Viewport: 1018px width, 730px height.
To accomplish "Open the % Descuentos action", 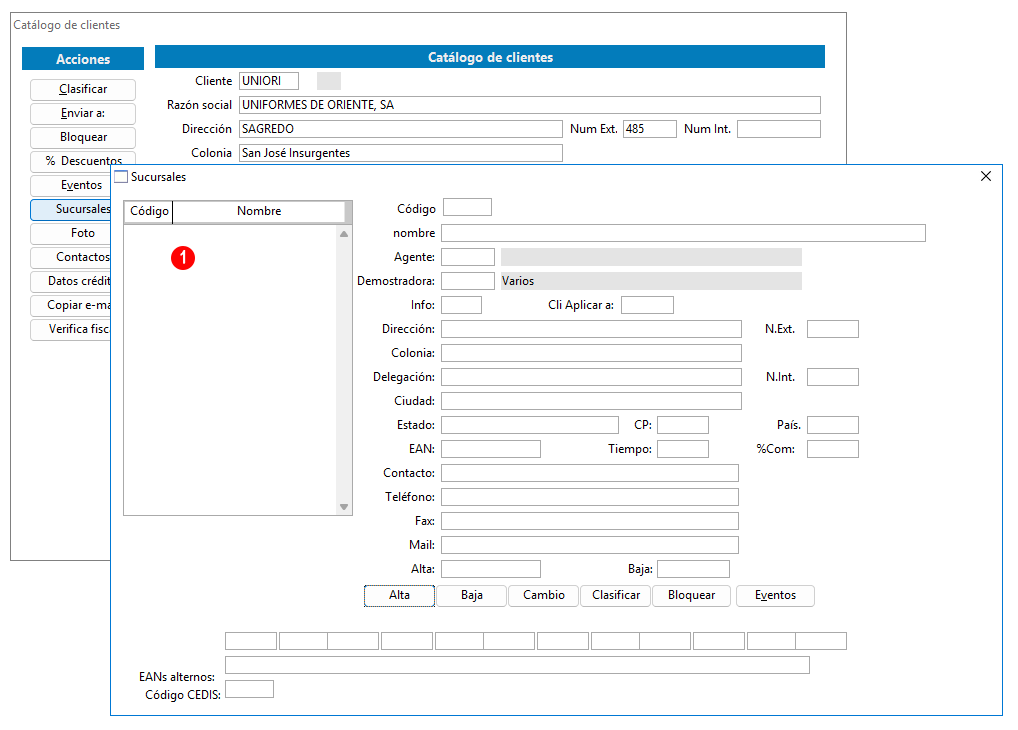I will point(83,160).
